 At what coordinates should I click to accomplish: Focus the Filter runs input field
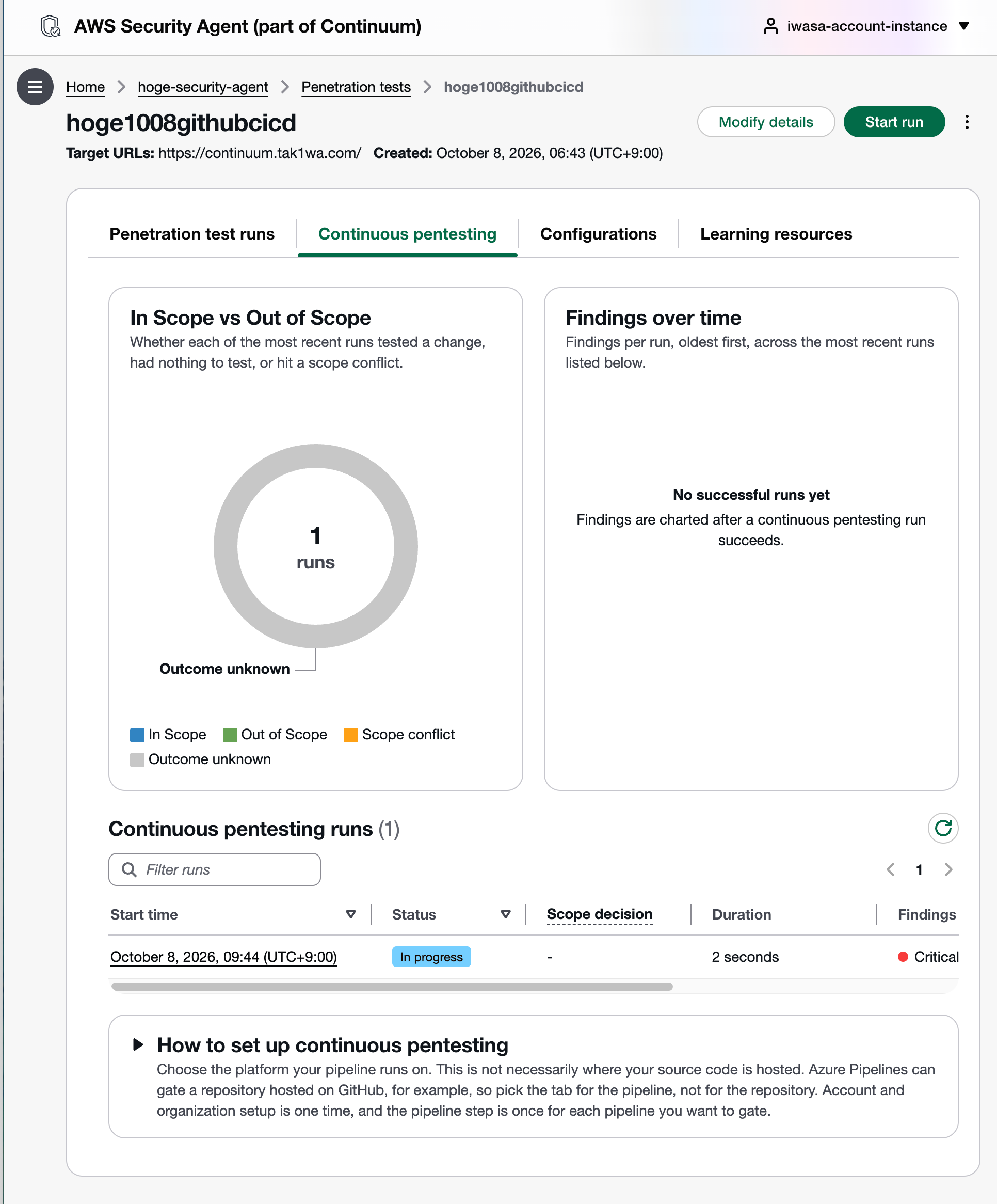214,869
